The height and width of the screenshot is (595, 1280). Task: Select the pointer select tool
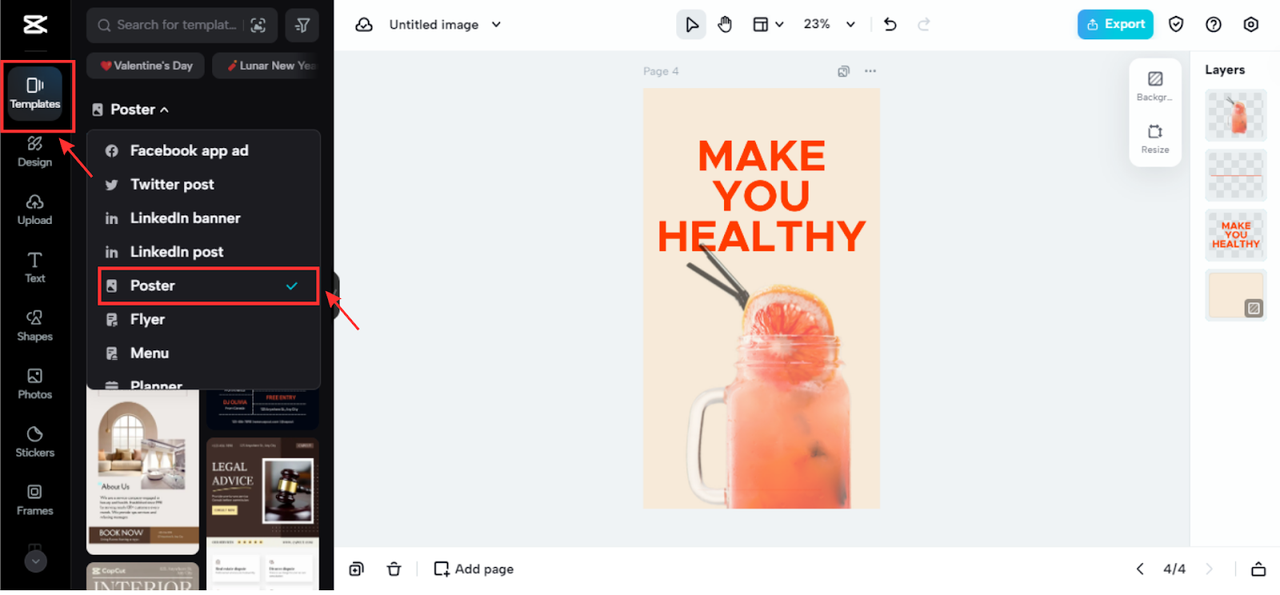[691, 25]
